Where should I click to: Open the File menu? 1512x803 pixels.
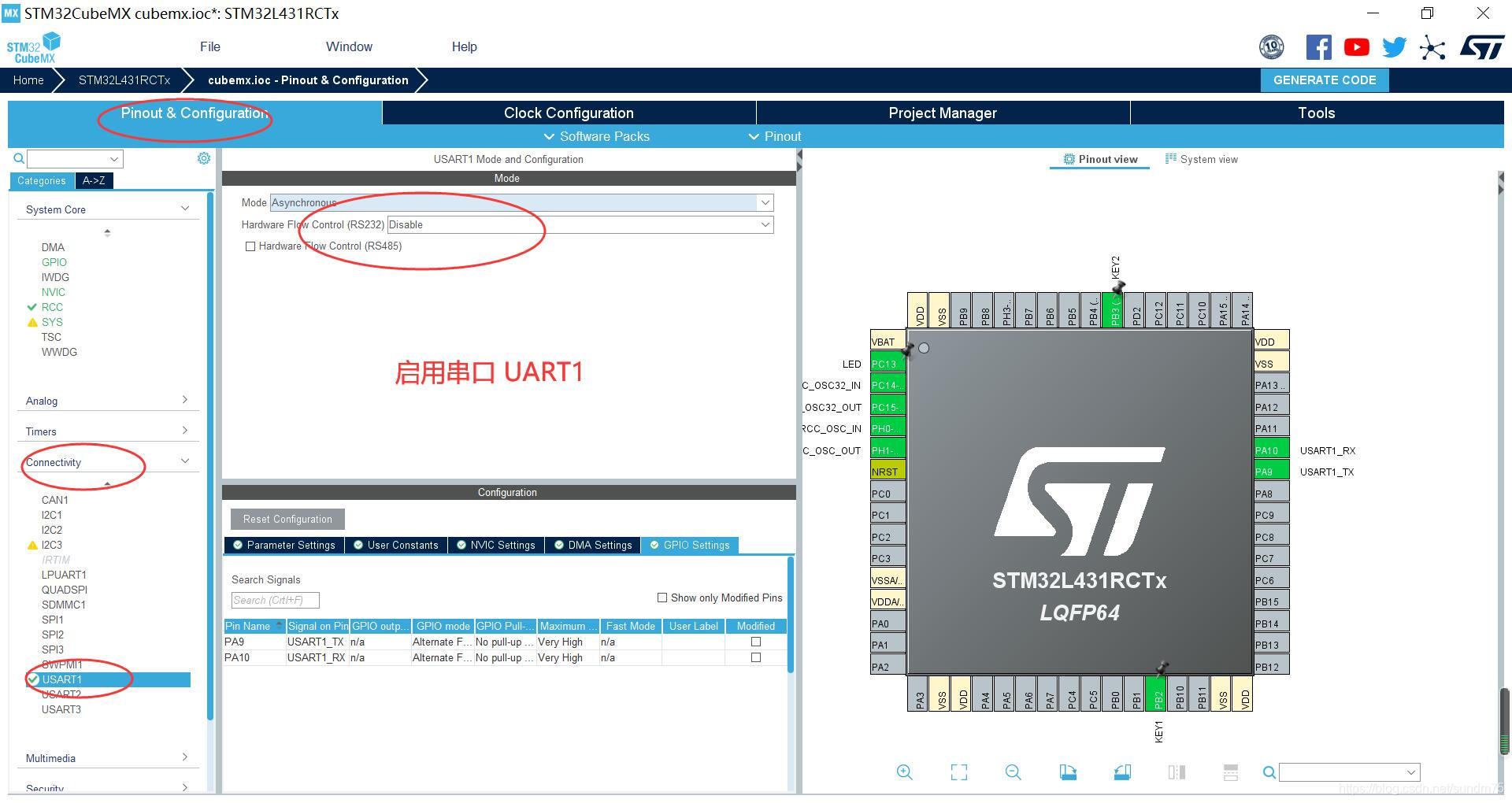pos(210,46)
